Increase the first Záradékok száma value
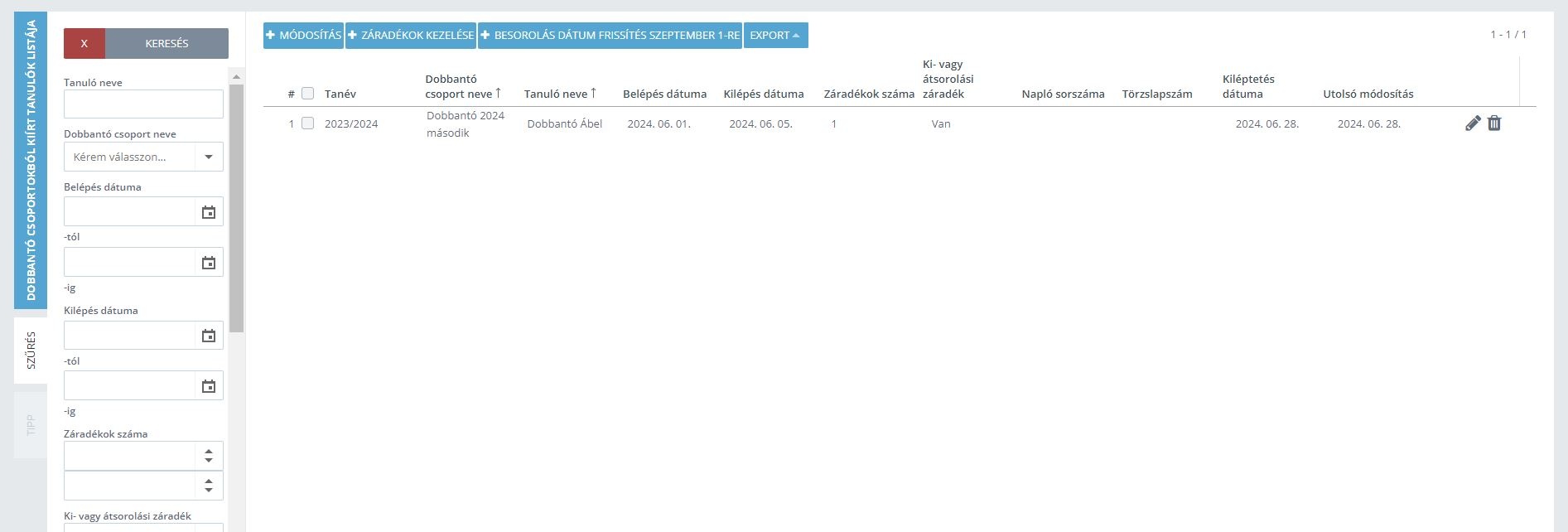Screen dimensions: 1568x532 209,450
